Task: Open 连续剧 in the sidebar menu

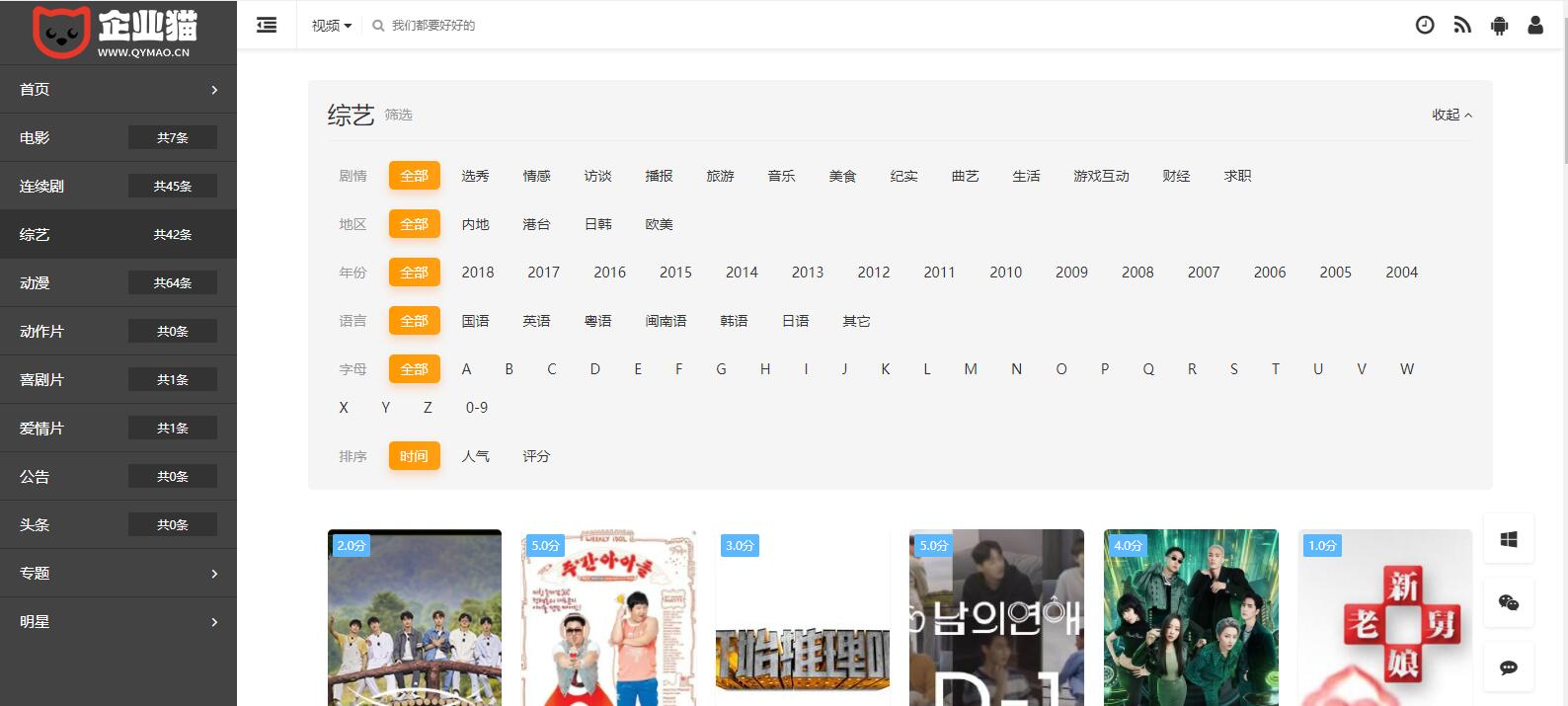Action: [x=118, y=186]
